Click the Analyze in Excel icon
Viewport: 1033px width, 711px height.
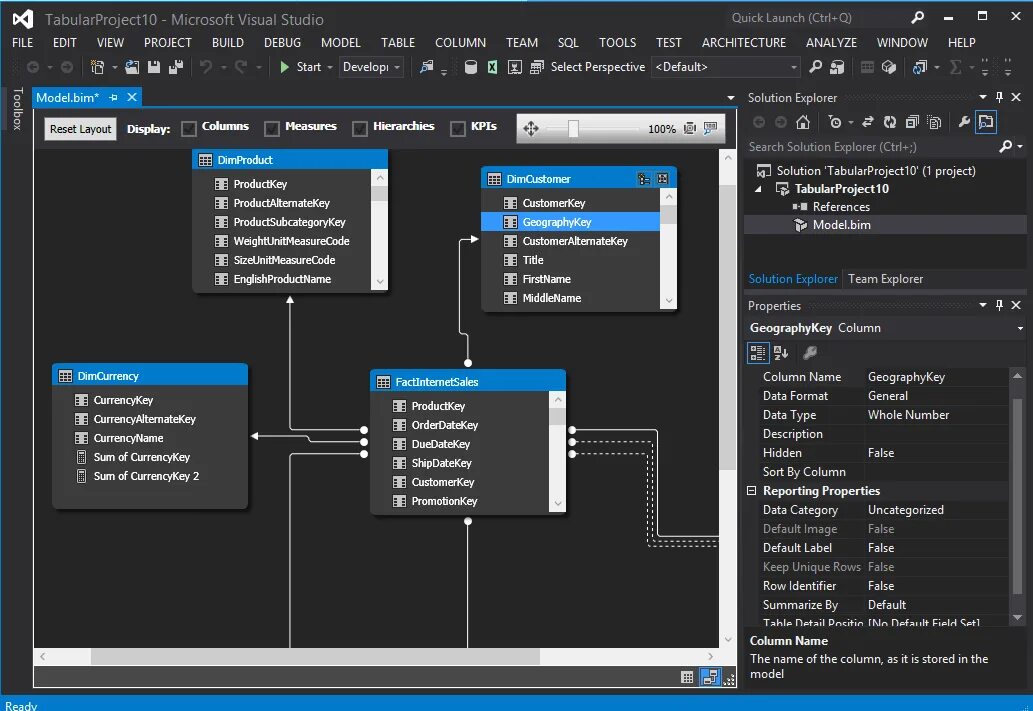(x=492, y=67)
